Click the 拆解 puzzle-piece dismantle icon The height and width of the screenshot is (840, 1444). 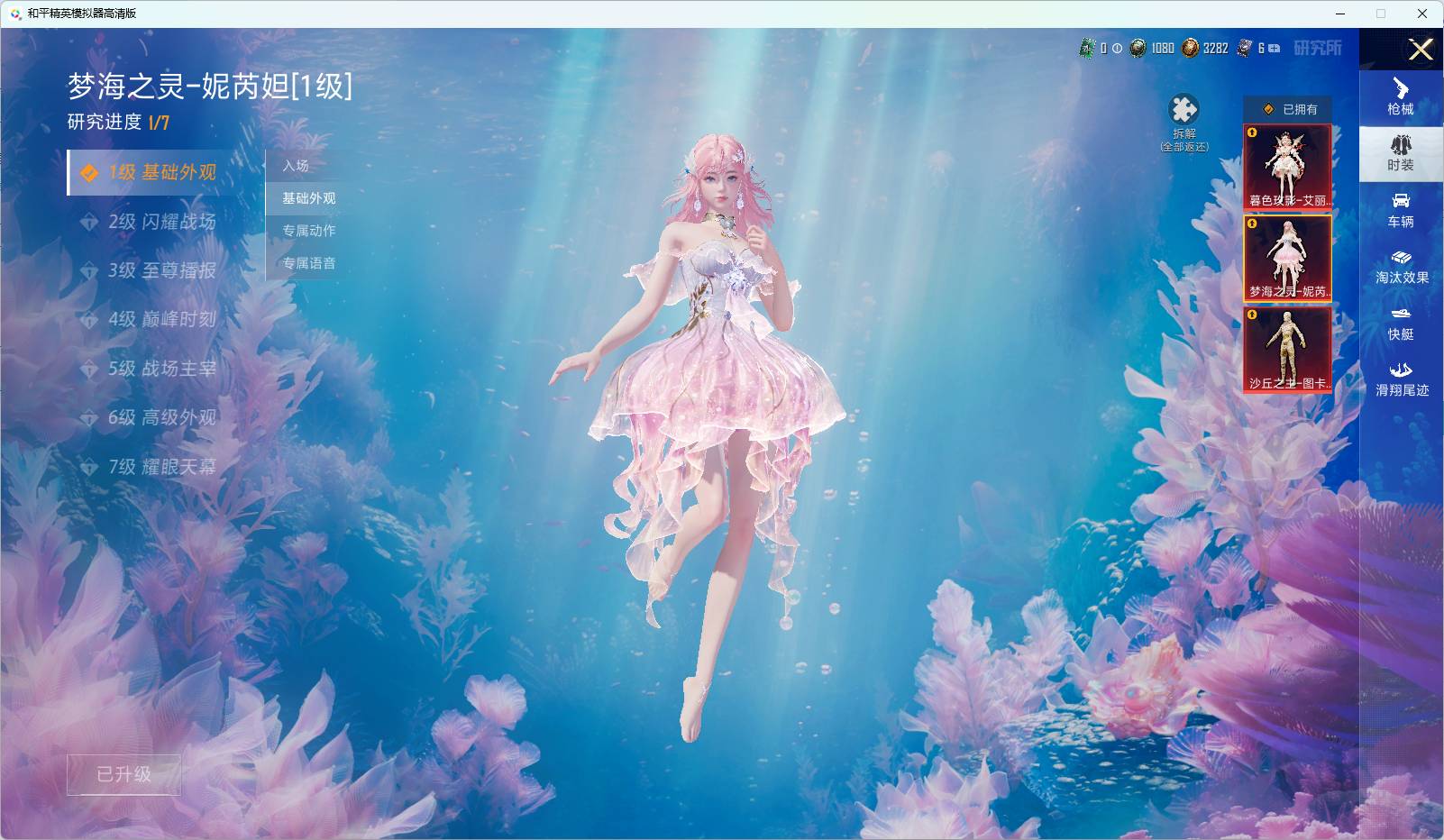tap(1184, 111)
